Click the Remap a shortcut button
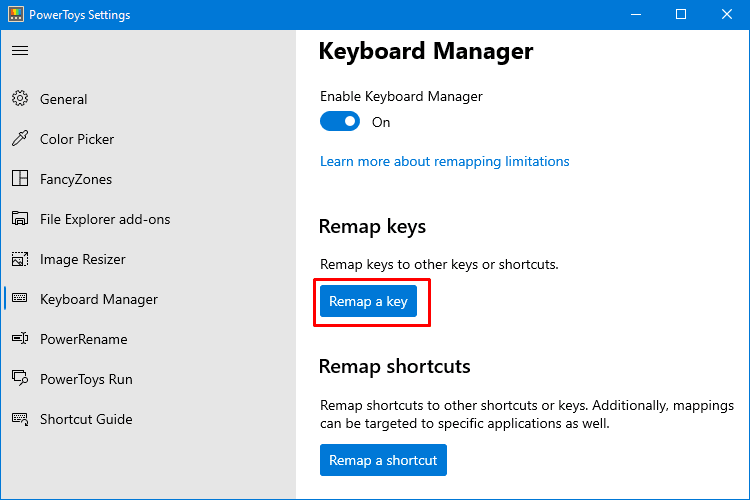Image resolution: width=750 pixels, height=500 pixels. point(383,460)
